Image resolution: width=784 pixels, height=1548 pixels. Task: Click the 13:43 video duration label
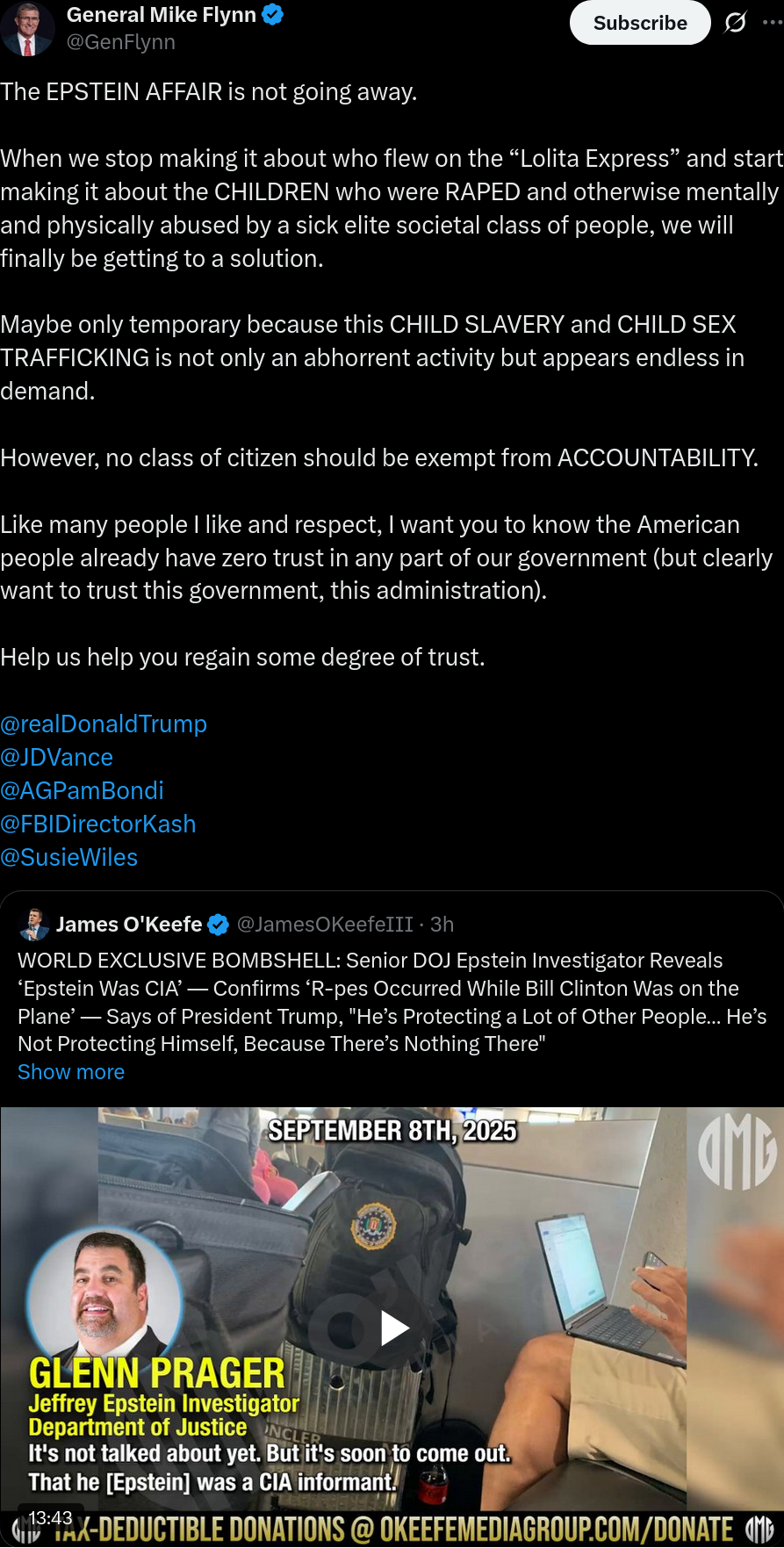(x=50, y=1517)
